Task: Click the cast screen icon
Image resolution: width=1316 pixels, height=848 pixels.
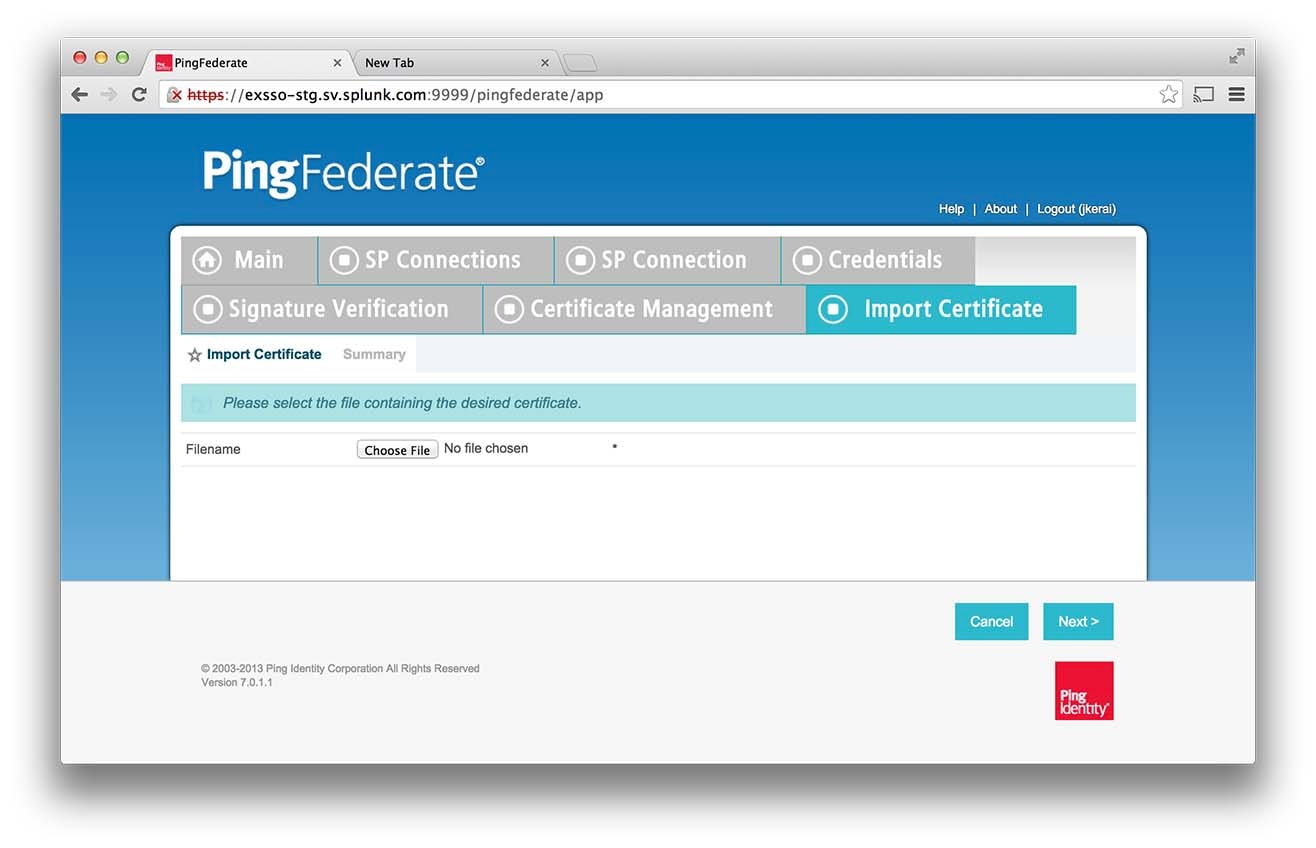Action: pyautogui.click(x=1204, y=94)
